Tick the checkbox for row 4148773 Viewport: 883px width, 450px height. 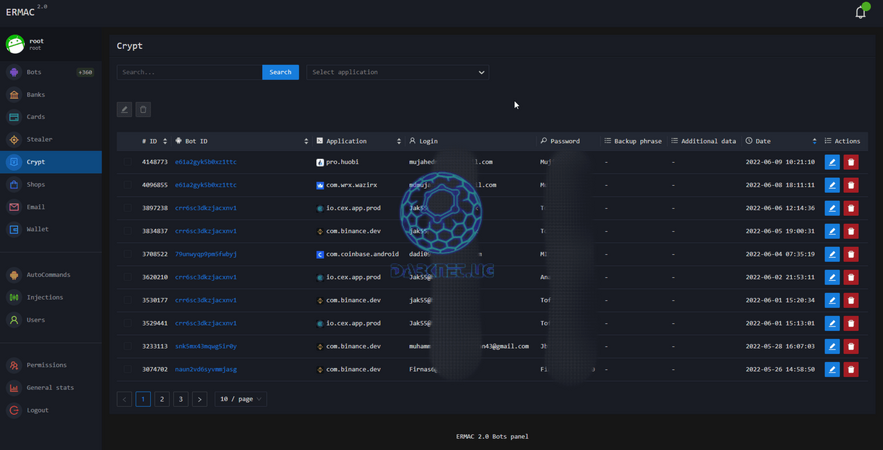point(128,162)
